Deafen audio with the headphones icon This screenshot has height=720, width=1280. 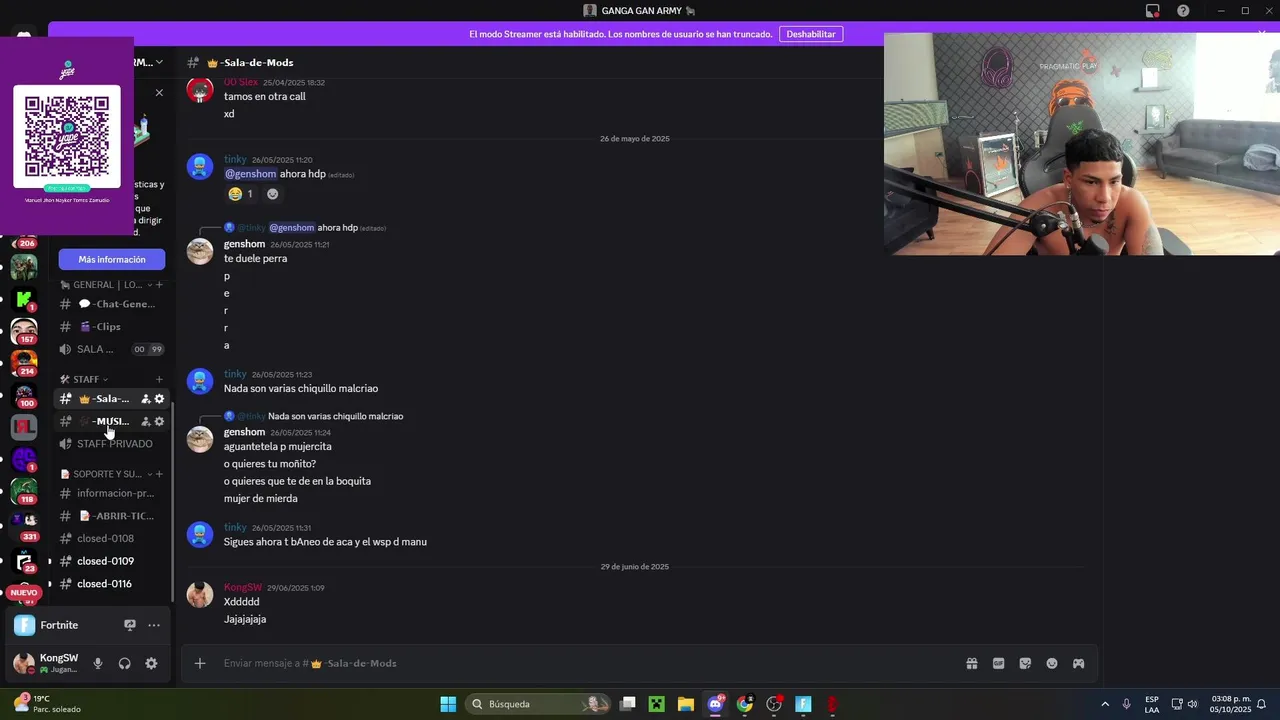[x=124, y=663]
